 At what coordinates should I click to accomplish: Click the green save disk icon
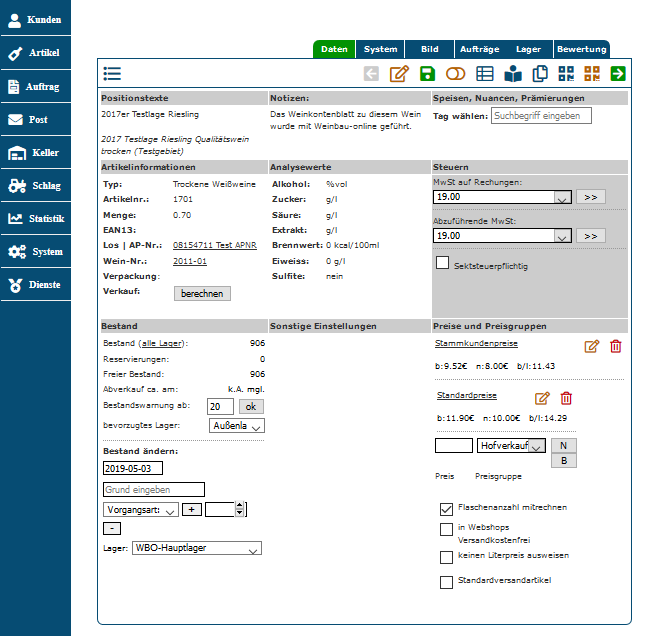pos(427,73)
